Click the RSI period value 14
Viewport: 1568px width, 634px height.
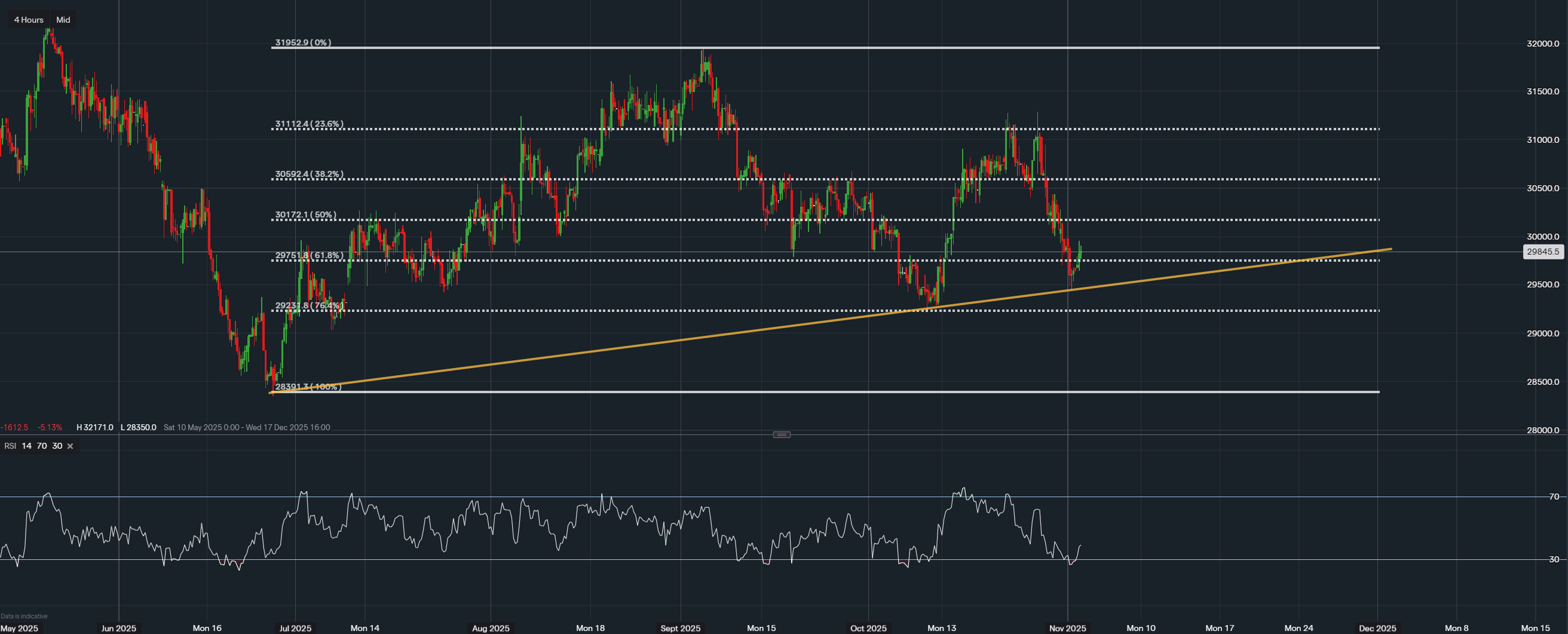click(x=27, y=446)
